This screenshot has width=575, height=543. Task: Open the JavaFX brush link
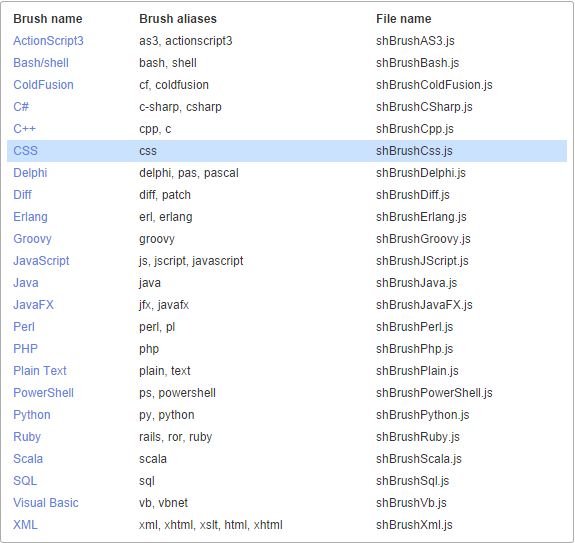click(33, 305)
